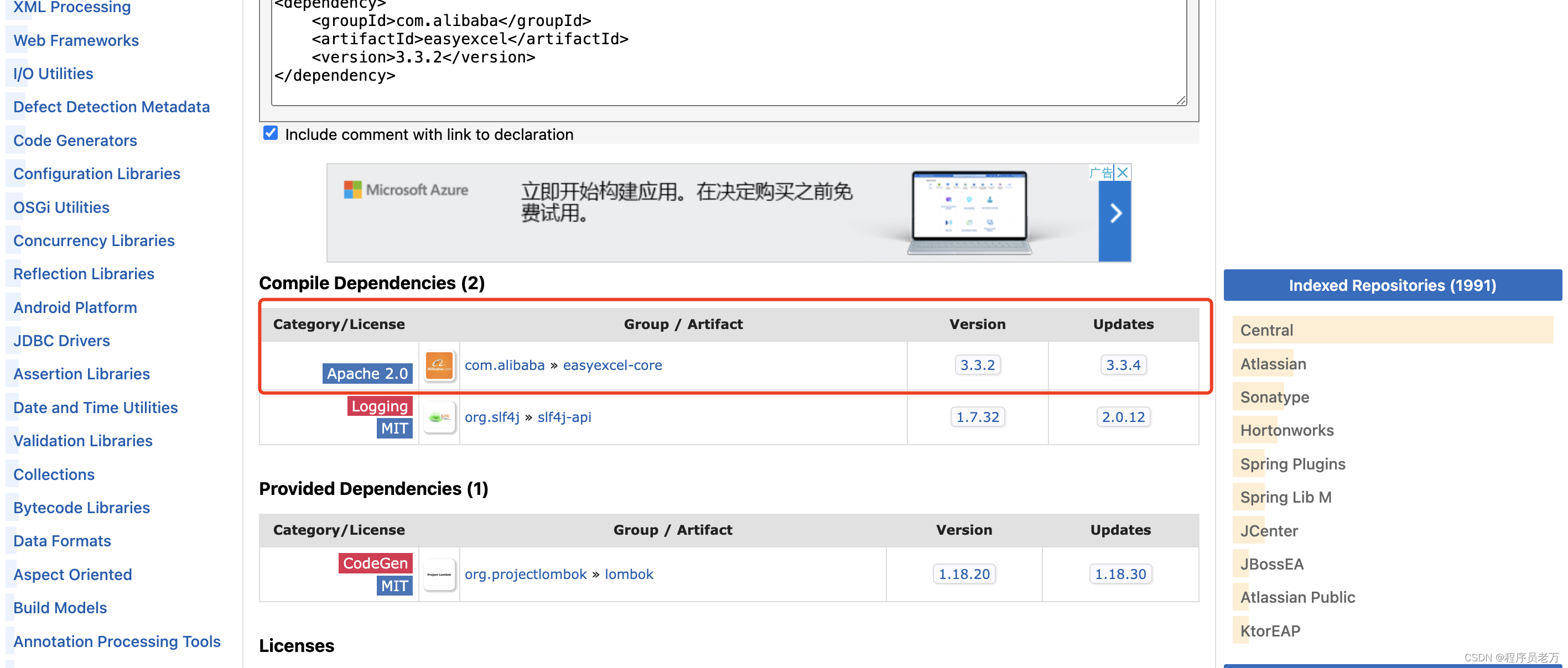Screen dimensions: 1568x668
Task: Click the Microsoft Azure logo in the ad
Action: tap(407, 189)
